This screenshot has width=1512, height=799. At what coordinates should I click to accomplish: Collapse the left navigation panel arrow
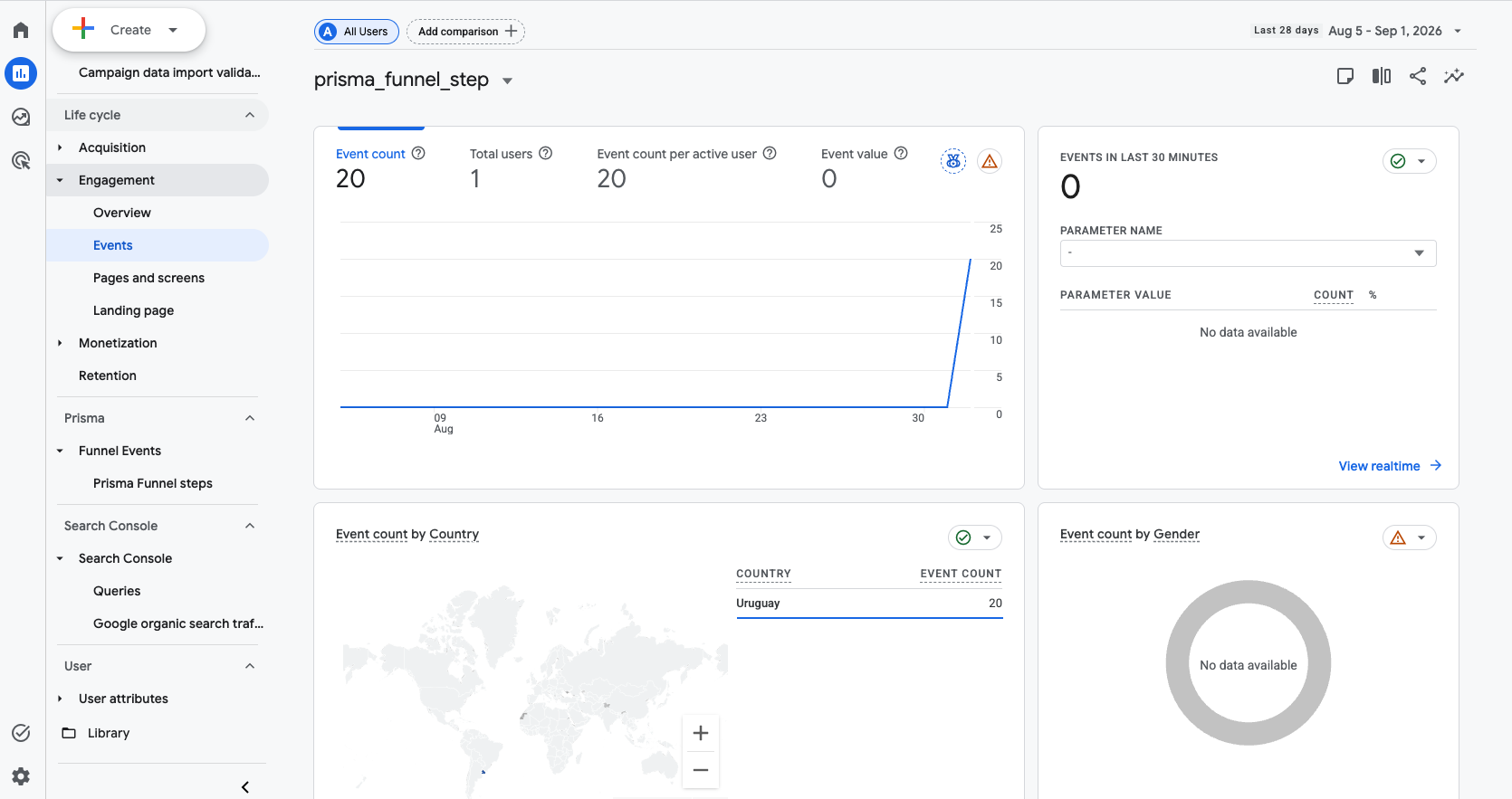(x=245, y=787)
